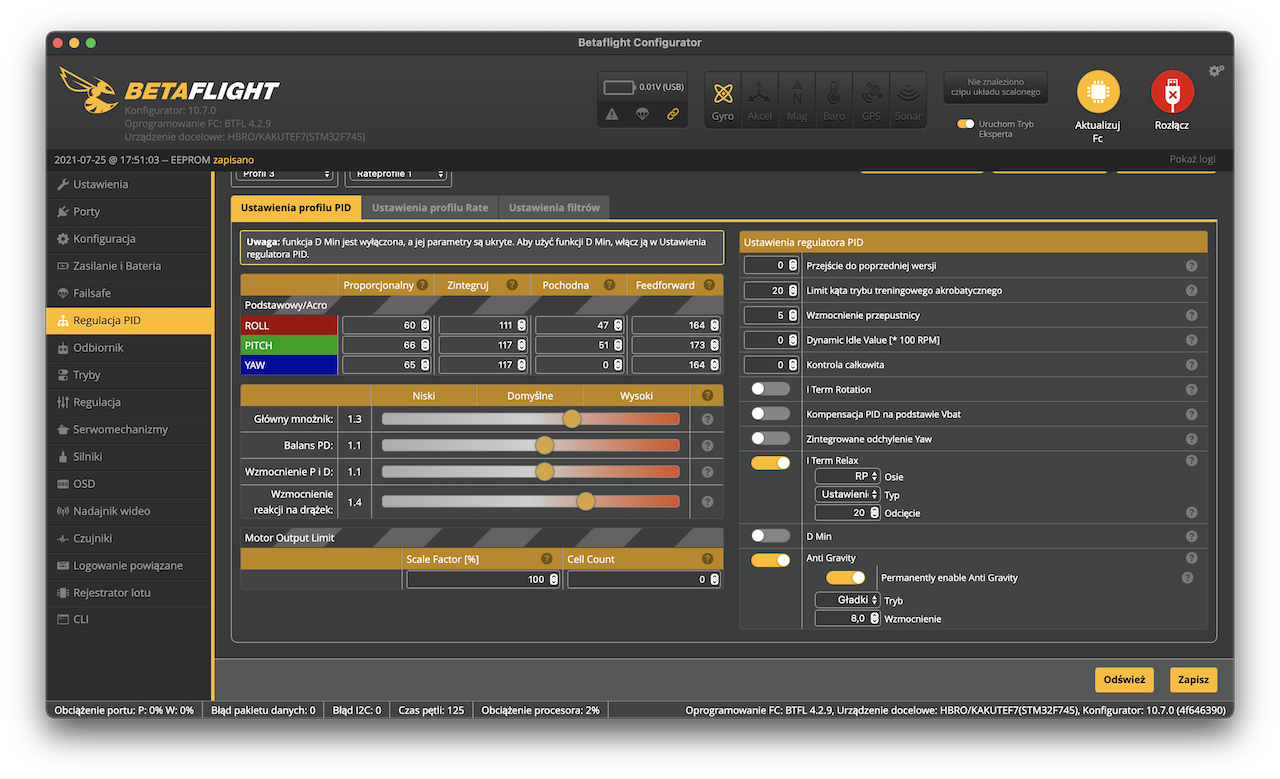
Task: Open settings gear in top corner
Action: click(1216, 71)
